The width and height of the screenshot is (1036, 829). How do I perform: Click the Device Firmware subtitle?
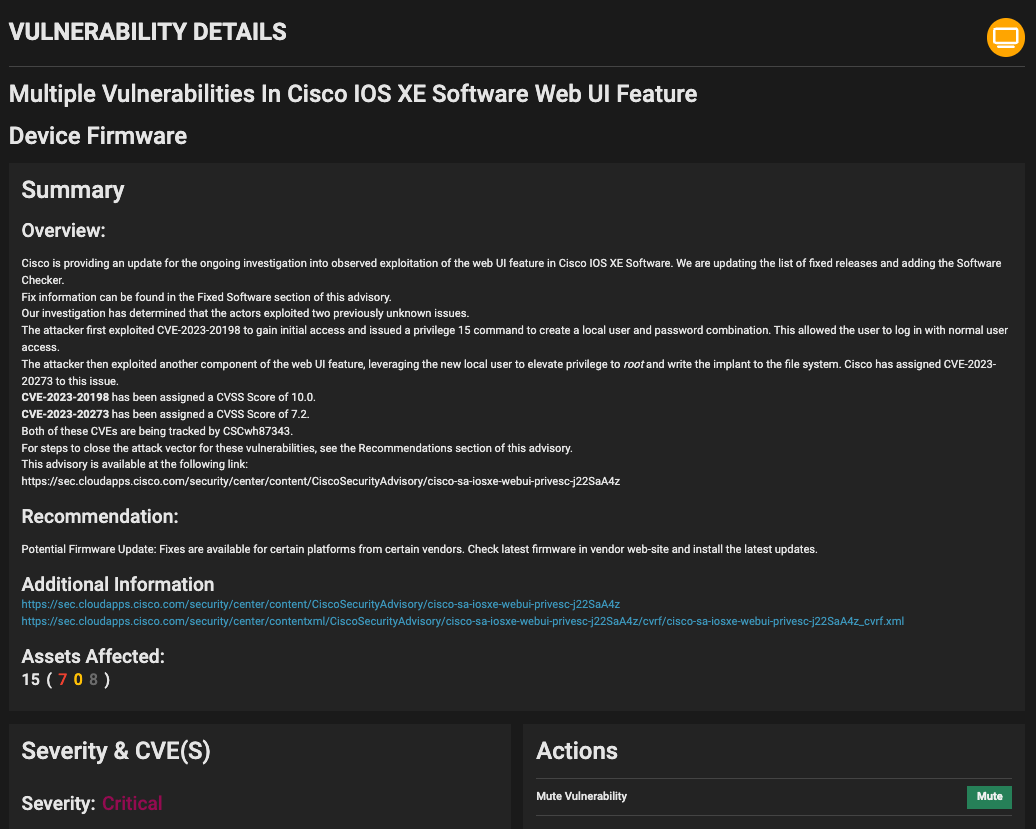98,136
